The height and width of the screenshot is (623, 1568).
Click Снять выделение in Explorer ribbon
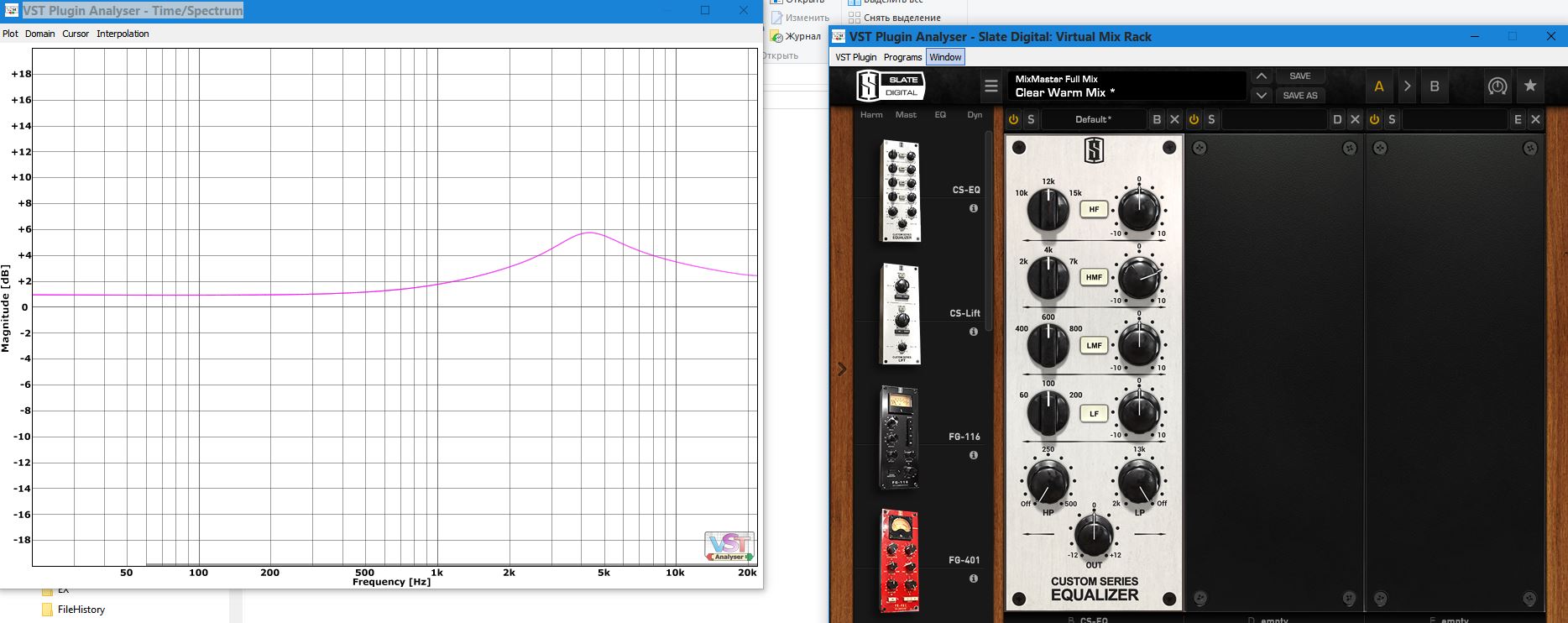coord(895,18)
